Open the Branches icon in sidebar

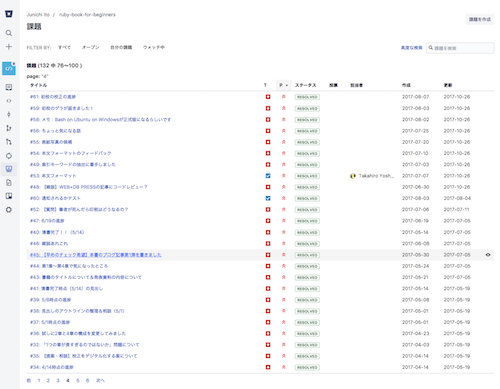click(x=9, y=128)
